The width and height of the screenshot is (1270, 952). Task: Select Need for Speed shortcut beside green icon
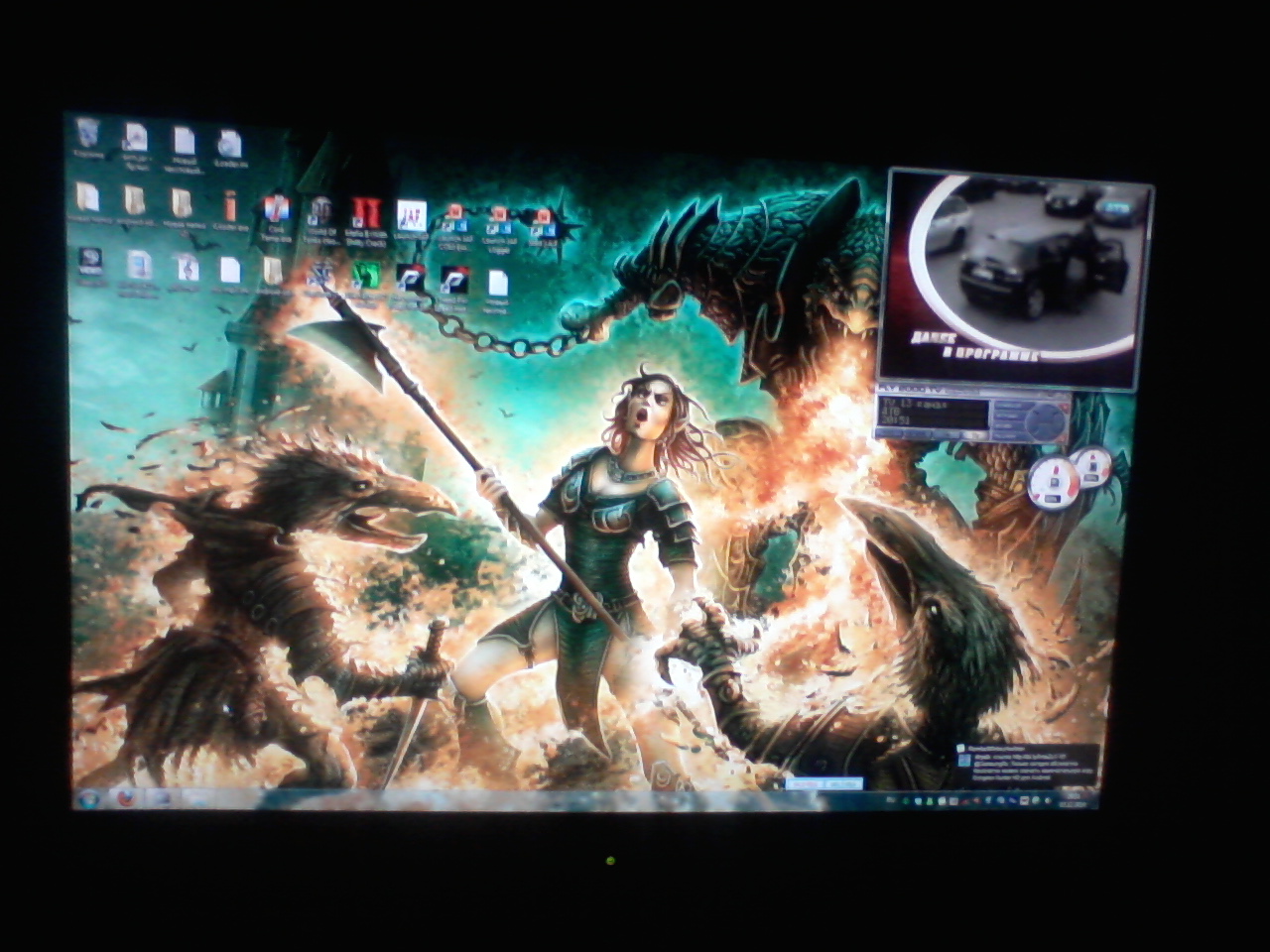(x=409, y=279)
